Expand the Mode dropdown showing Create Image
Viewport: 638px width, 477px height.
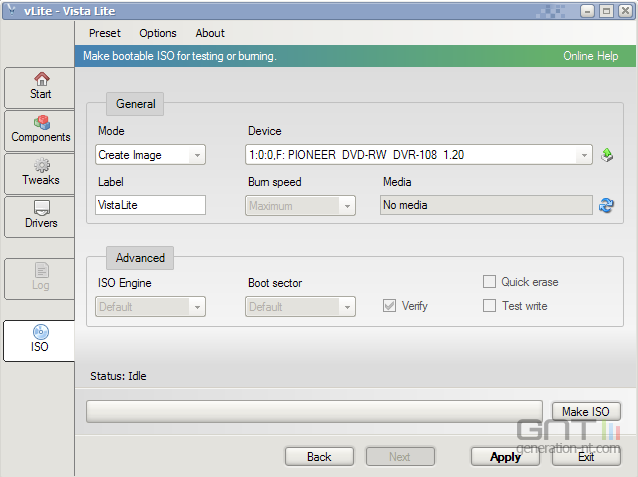[x=151, y=155]
